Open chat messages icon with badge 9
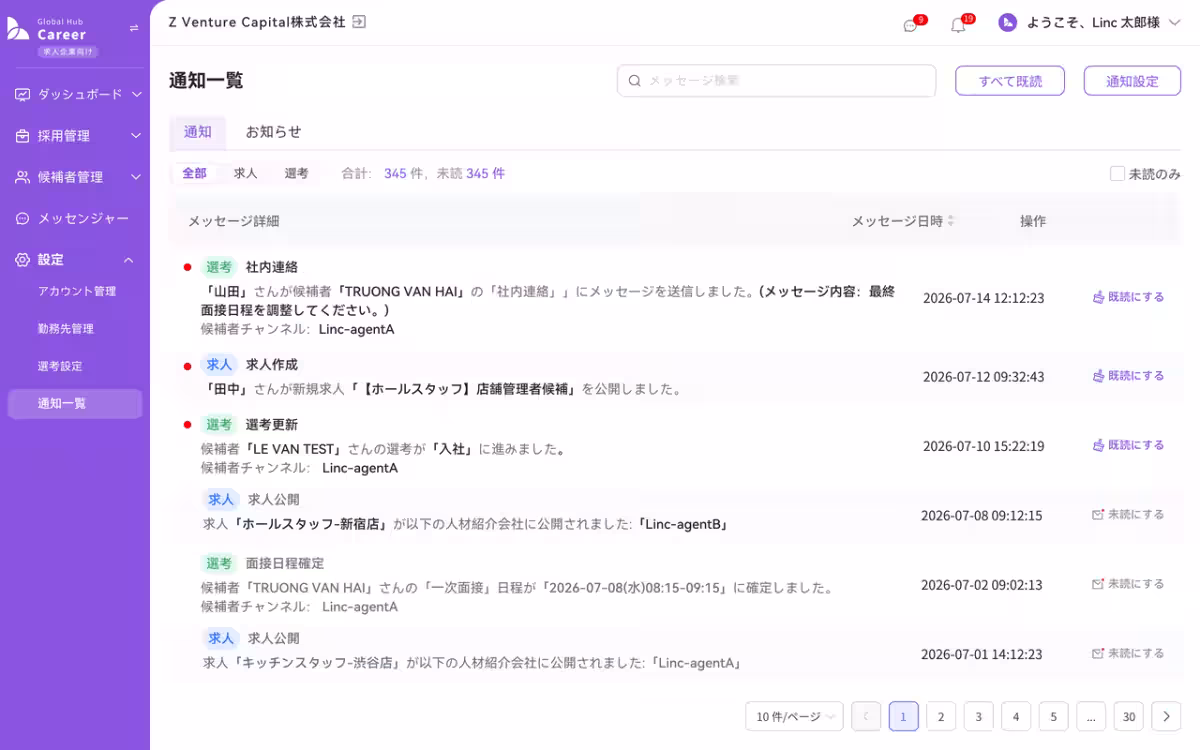The image size is (1200, 750). point(910,25)
